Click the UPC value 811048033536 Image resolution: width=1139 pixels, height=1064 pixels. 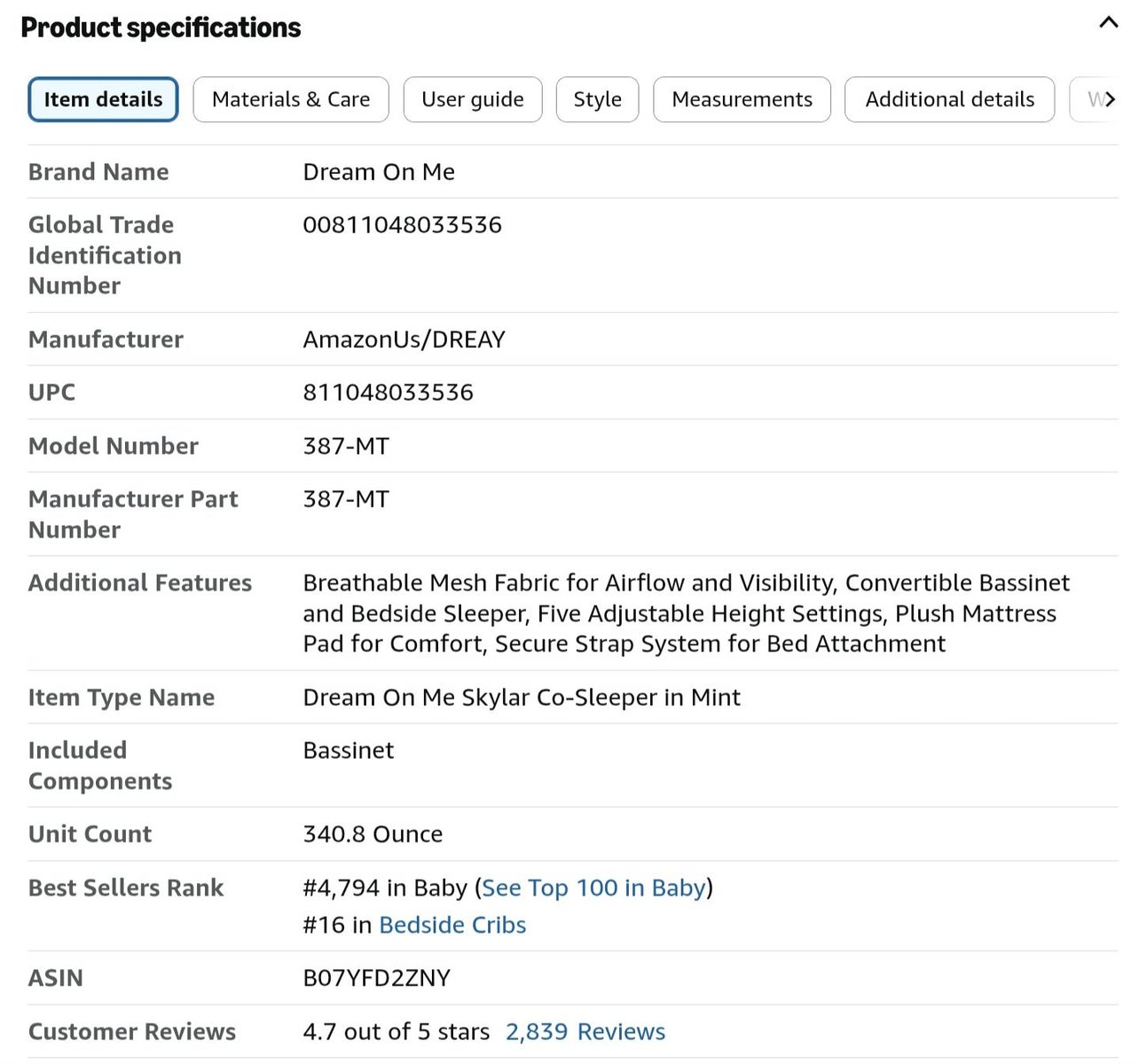click(389, 392)
